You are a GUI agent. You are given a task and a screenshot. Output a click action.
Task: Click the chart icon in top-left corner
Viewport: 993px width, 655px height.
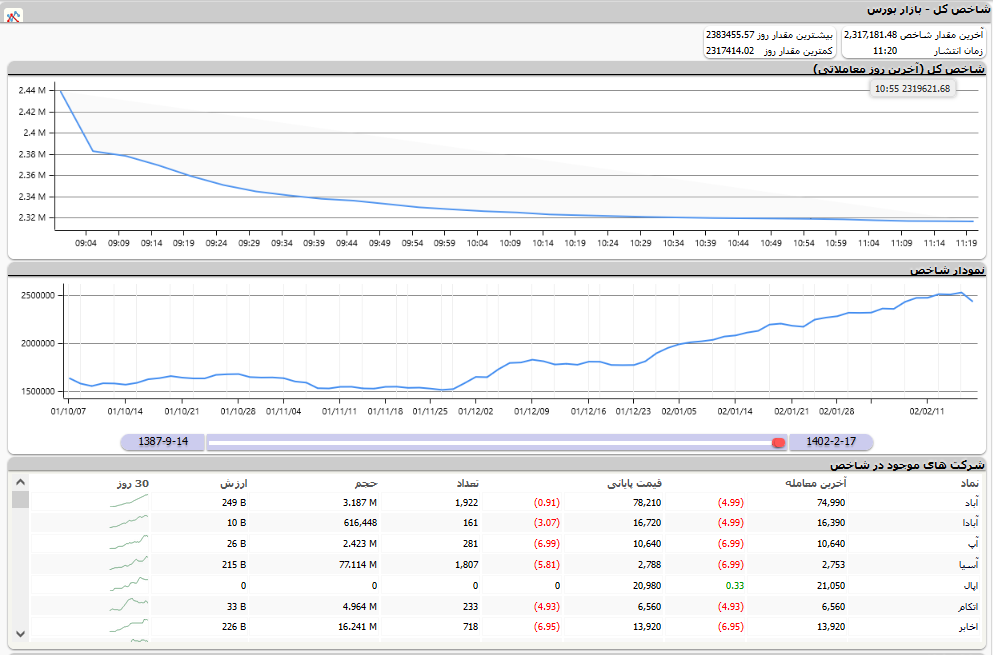(14, 17)
